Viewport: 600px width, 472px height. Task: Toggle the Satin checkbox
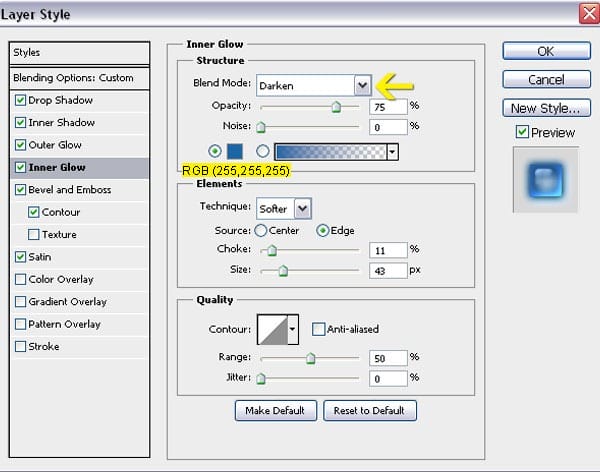pos(20,257)
